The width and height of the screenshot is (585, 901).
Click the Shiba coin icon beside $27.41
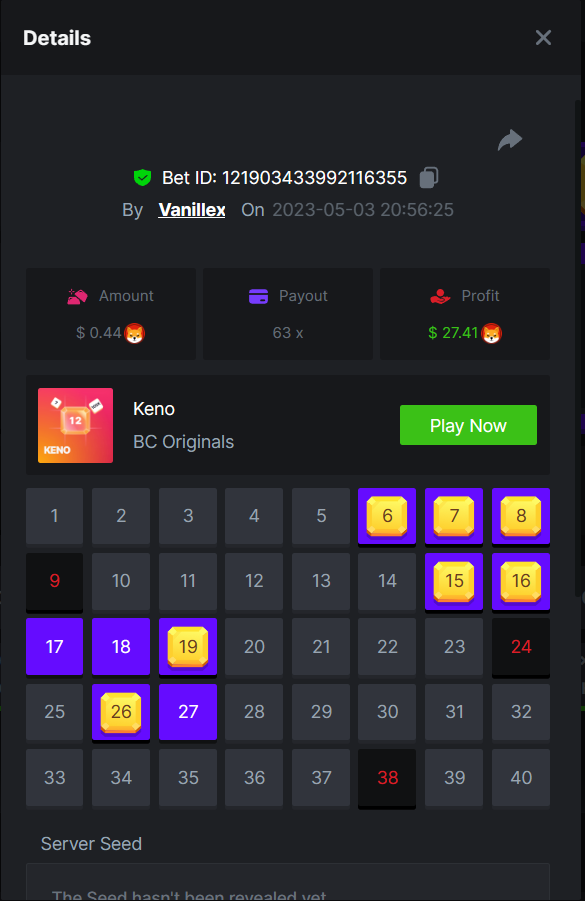point(491,333)
